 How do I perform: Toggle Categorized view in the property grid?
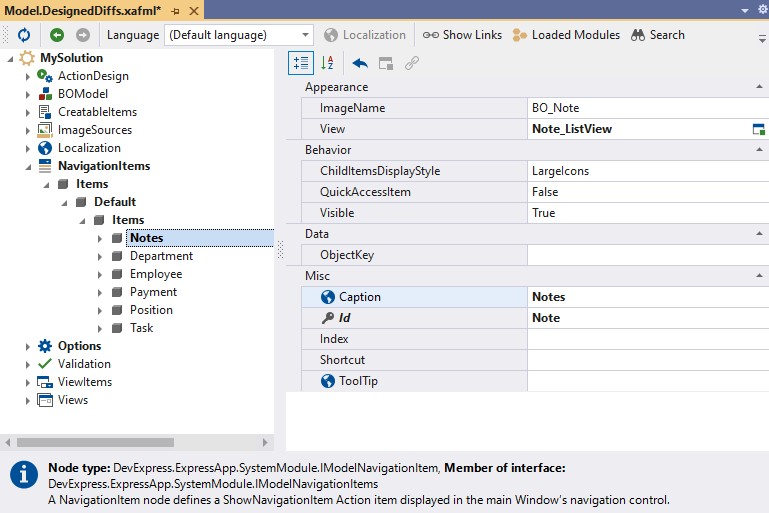pyautogui.click(x=301, y=63)
